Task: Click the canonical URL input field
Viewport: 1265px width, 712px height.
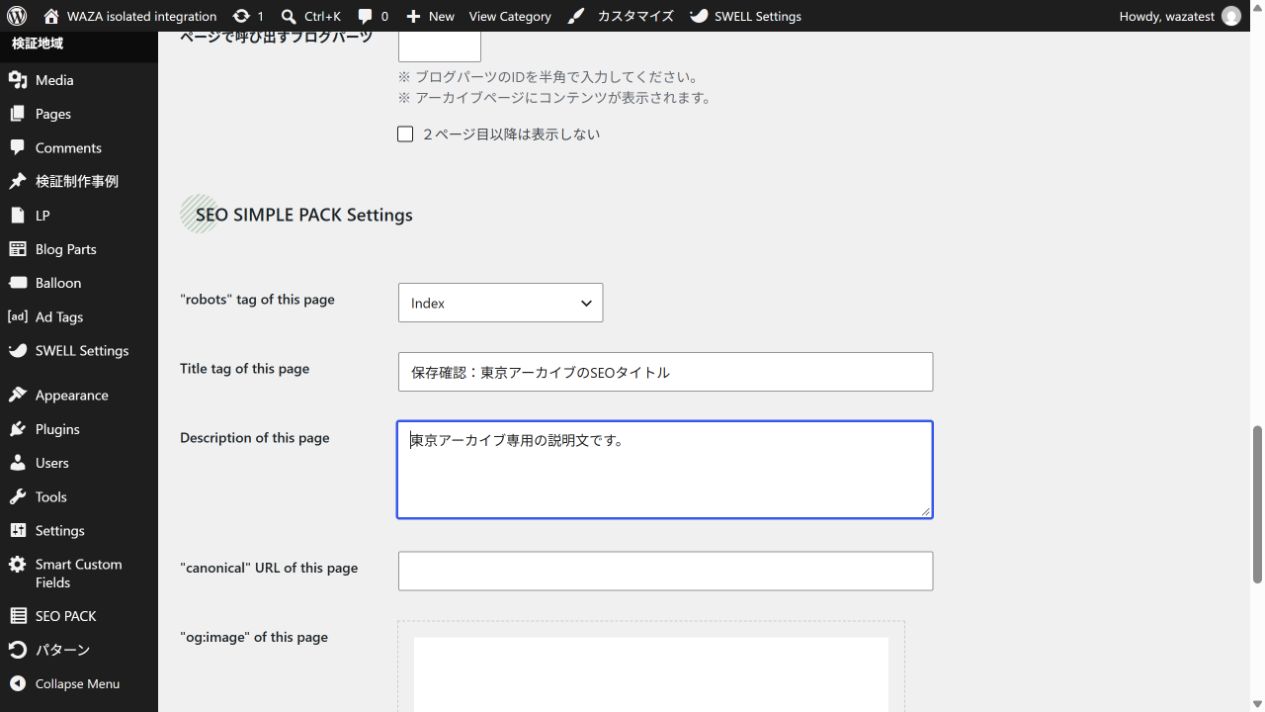Action: [665, 571]
